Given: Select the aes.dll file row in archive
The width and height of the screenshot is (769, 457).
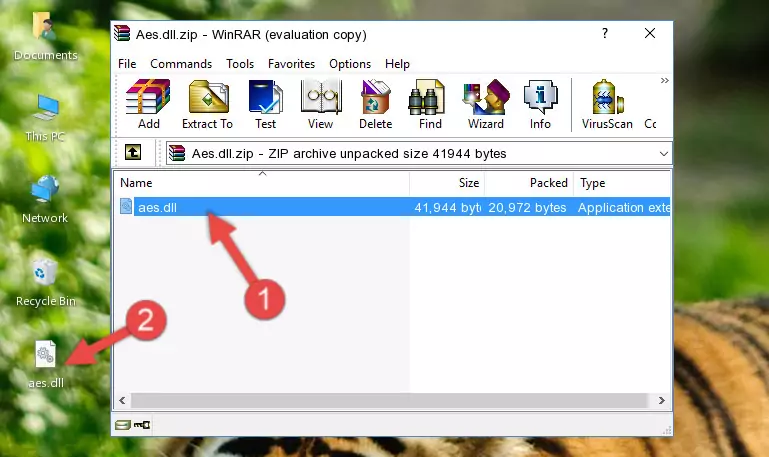Looking at the screenshot, I should click(x=393, y=207).
